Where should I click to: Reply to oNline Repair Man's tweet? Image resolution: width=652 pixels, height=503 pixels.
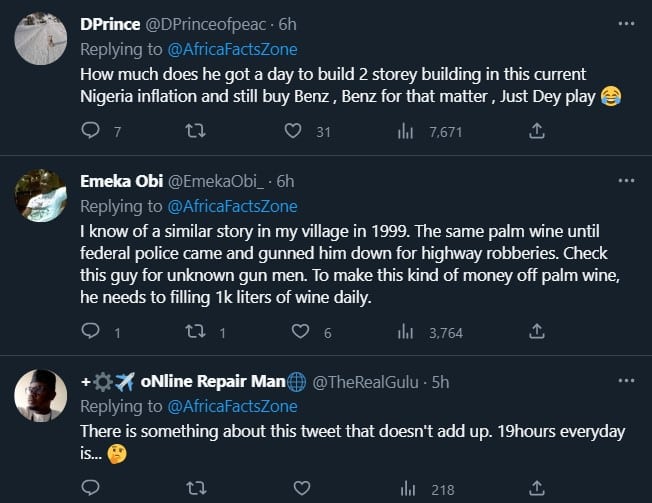click(x=89, y=487)
